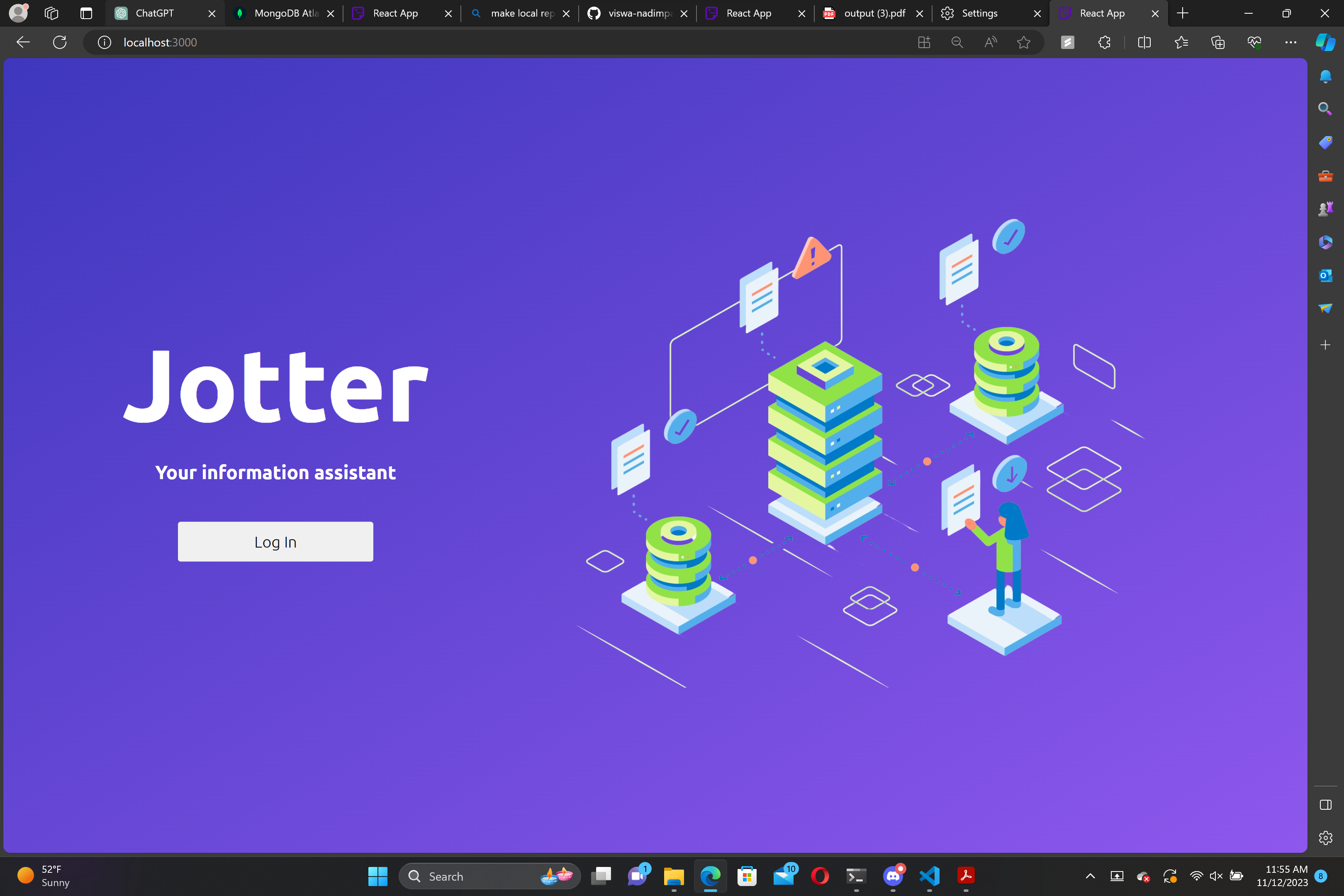Click the sidebar notifications bell icon

pos(1325,76)
